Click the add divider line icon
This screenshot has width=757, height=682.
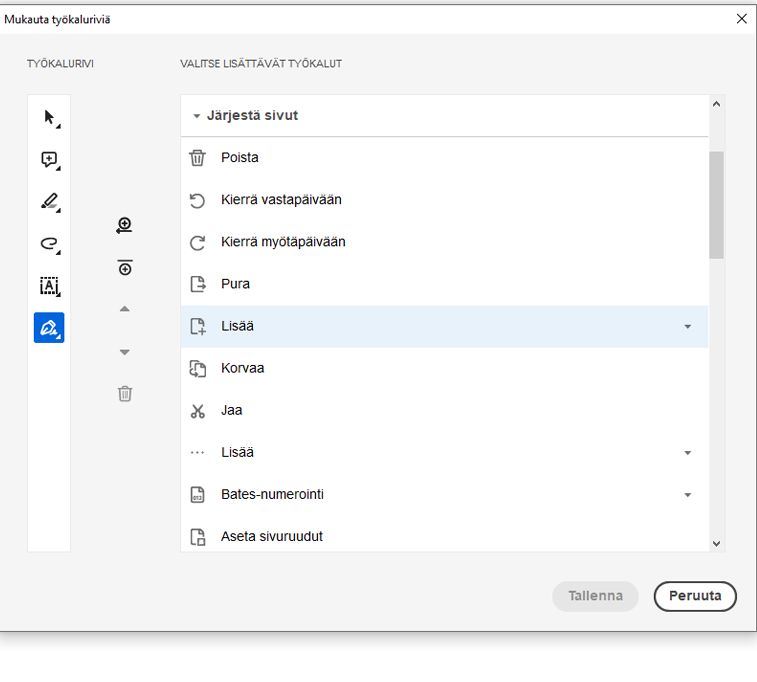coord(125,267)
